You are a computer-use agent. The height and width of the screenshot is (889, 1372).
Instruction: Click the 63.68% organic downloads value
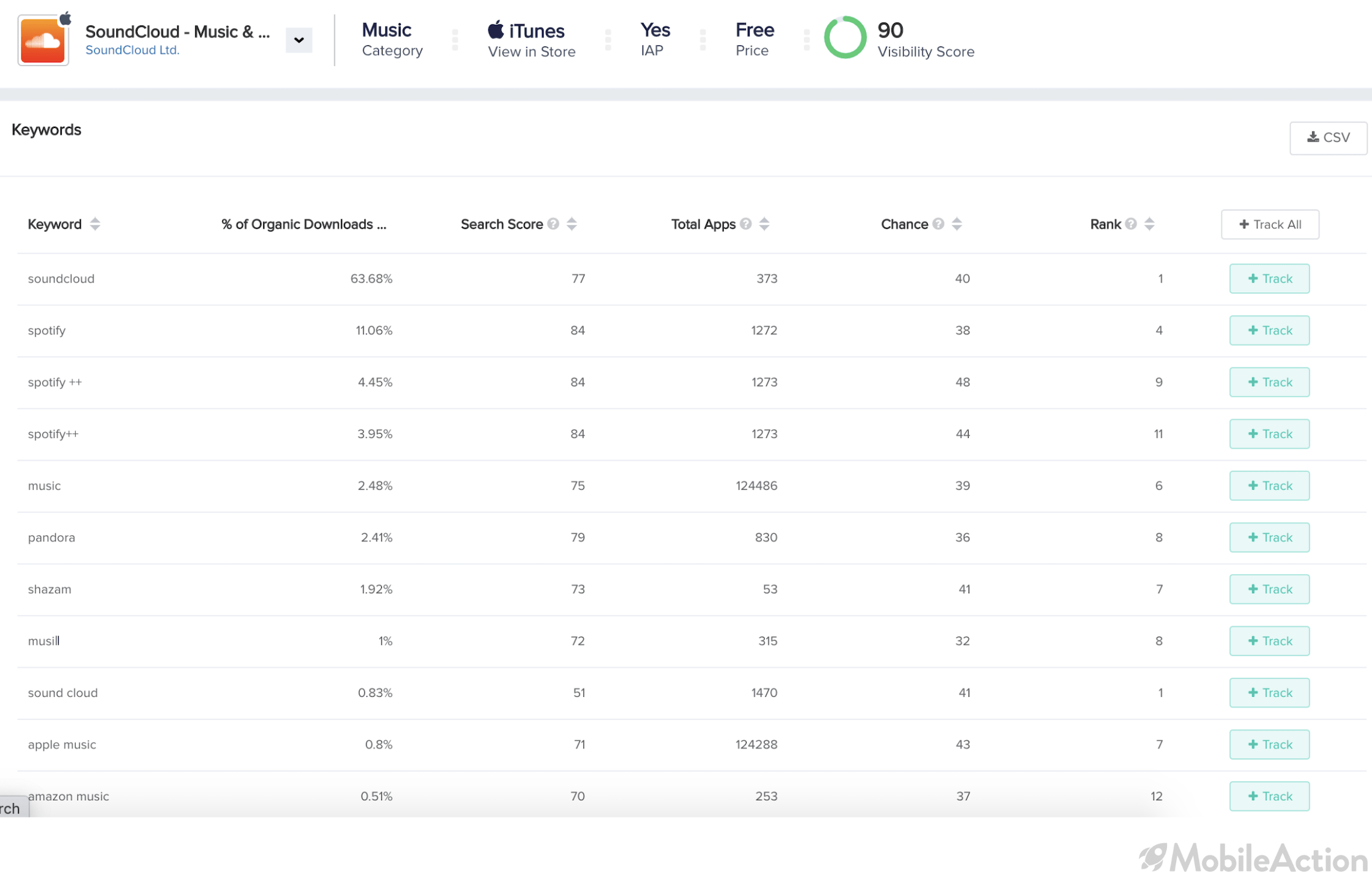coord(371,279)
